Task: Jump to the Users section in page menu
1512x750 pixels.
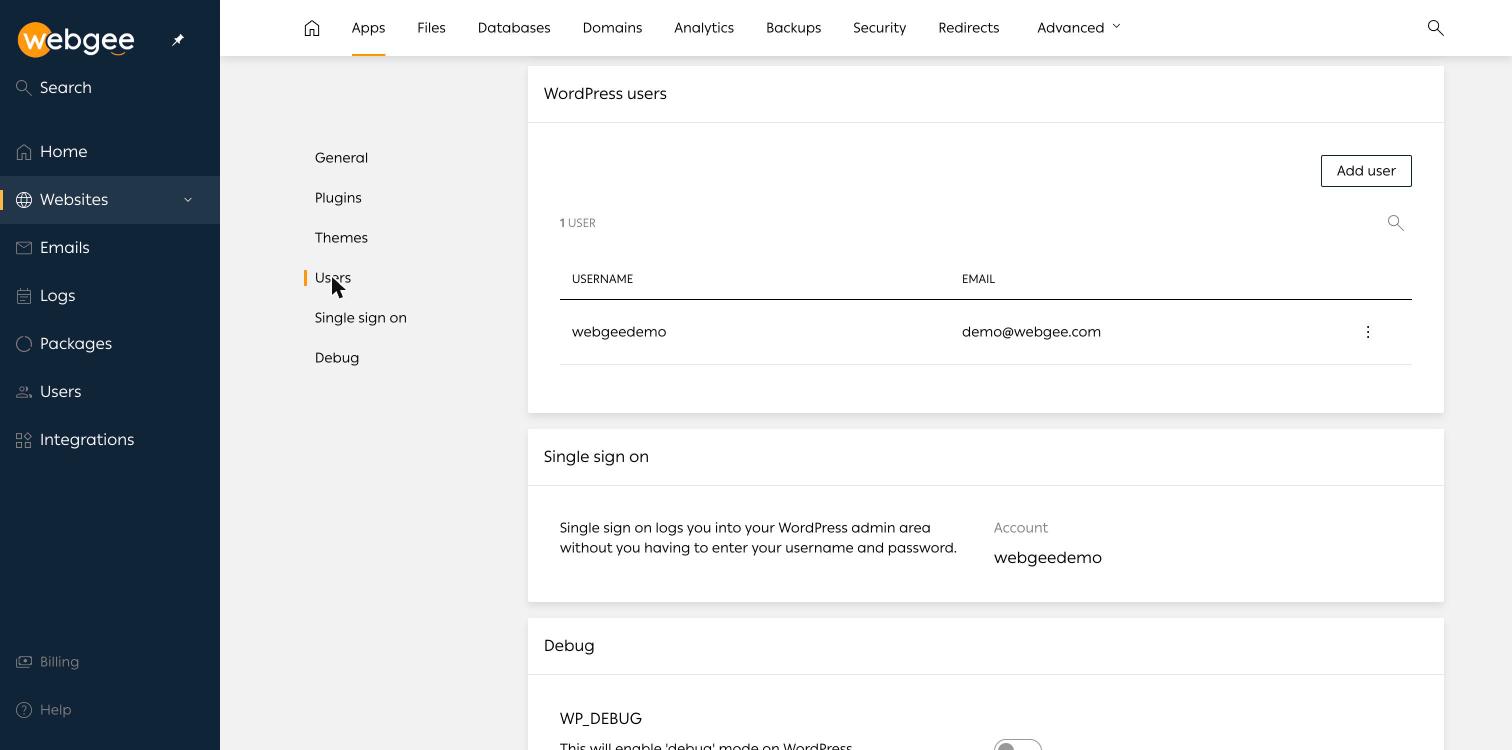Action: click(x=333, y=278)
